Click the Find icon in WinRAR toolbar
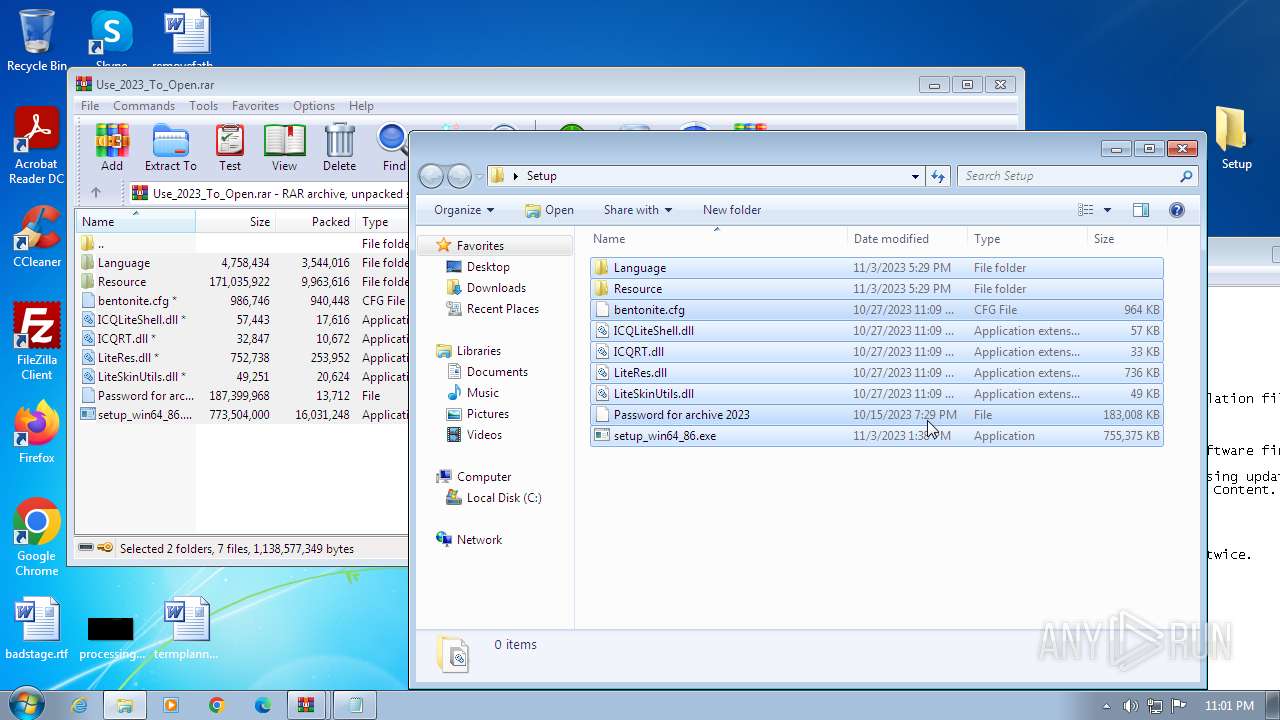The image size is (1280, 720). [393, 147]
